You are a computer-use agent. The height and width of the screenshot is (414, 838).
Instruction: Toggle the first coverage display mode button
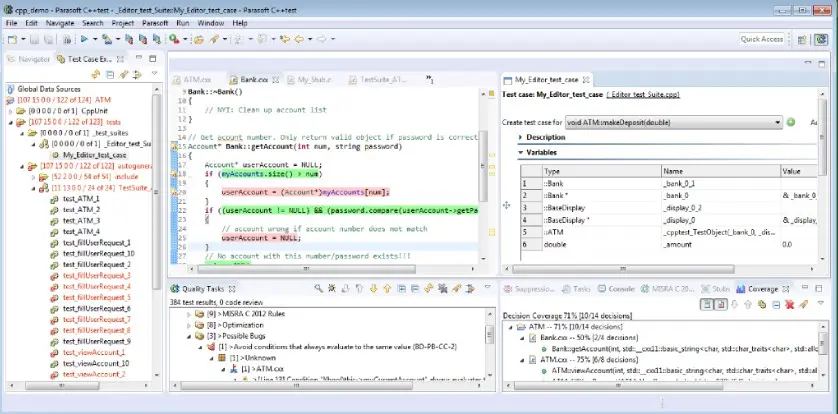[x=707, y=304]
